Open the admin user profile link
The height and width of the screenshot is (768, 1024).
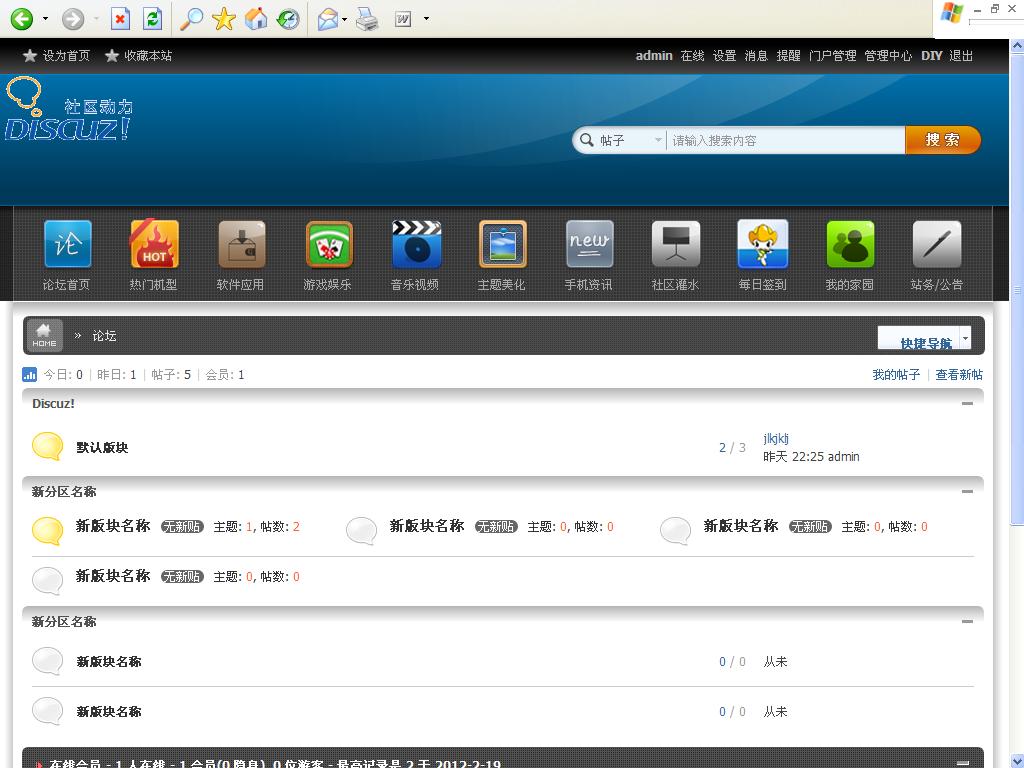coord(654,56)
